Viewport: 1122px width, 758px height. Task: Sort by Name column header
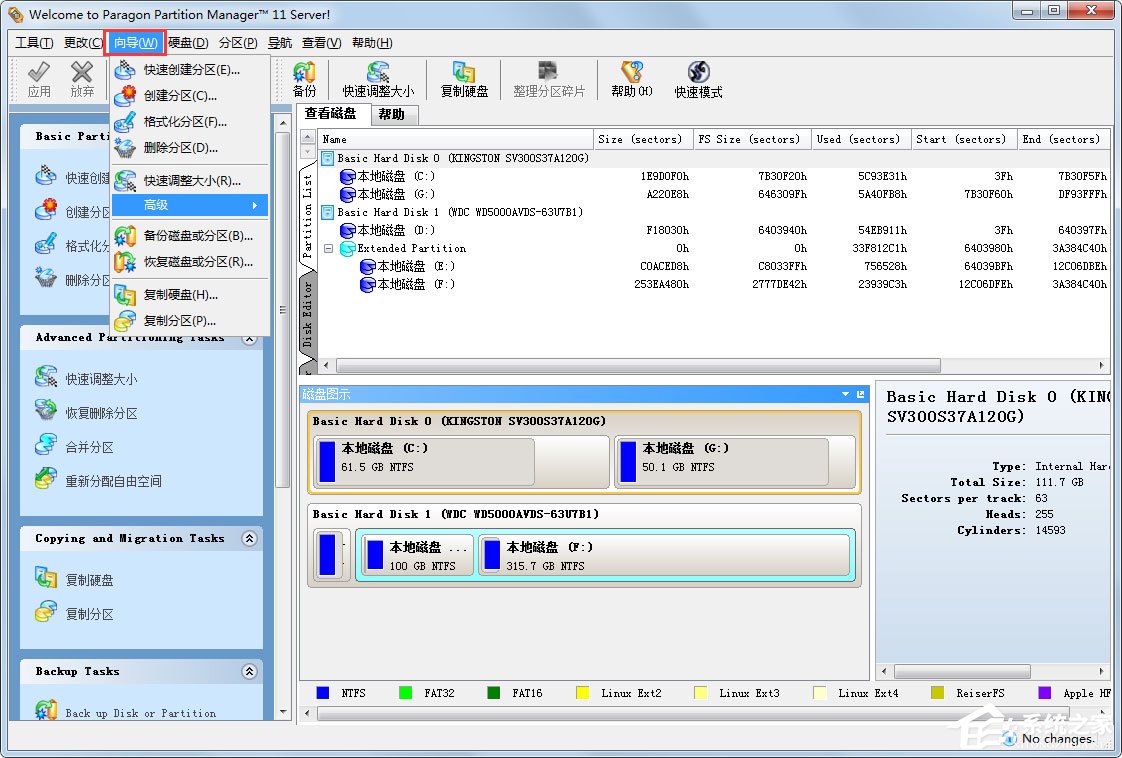(455, 139)
